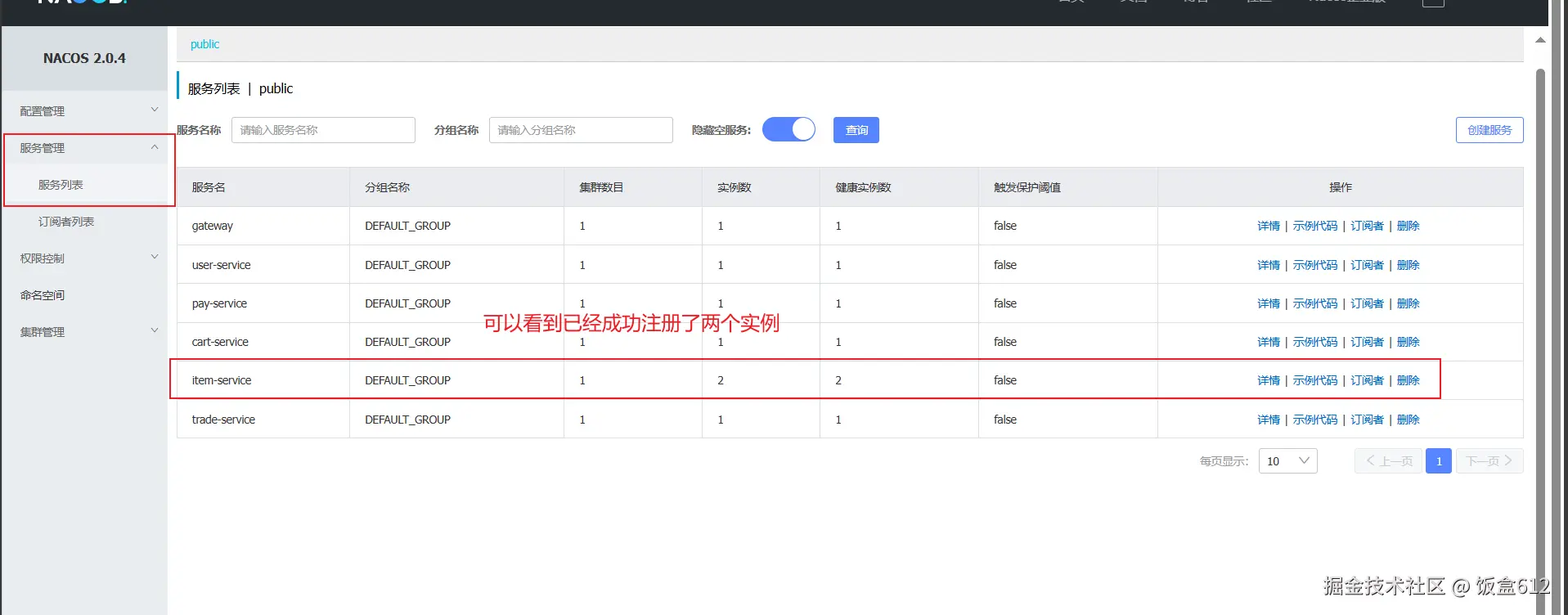View 示例代码 for user-service
This screenshot has width=1568, height=615.
pyautogui.click(x=1315, y=265)
